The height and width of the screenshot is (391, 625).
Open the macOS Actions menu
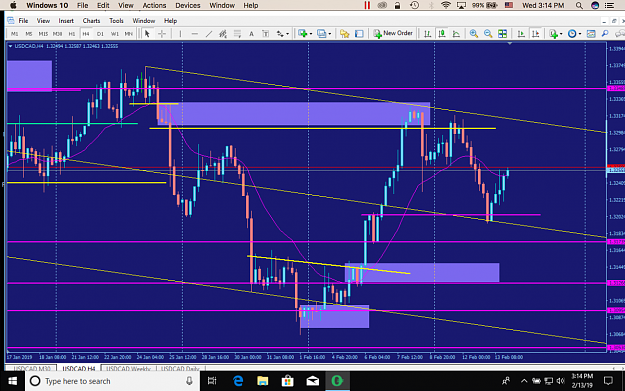click(154, 6)
